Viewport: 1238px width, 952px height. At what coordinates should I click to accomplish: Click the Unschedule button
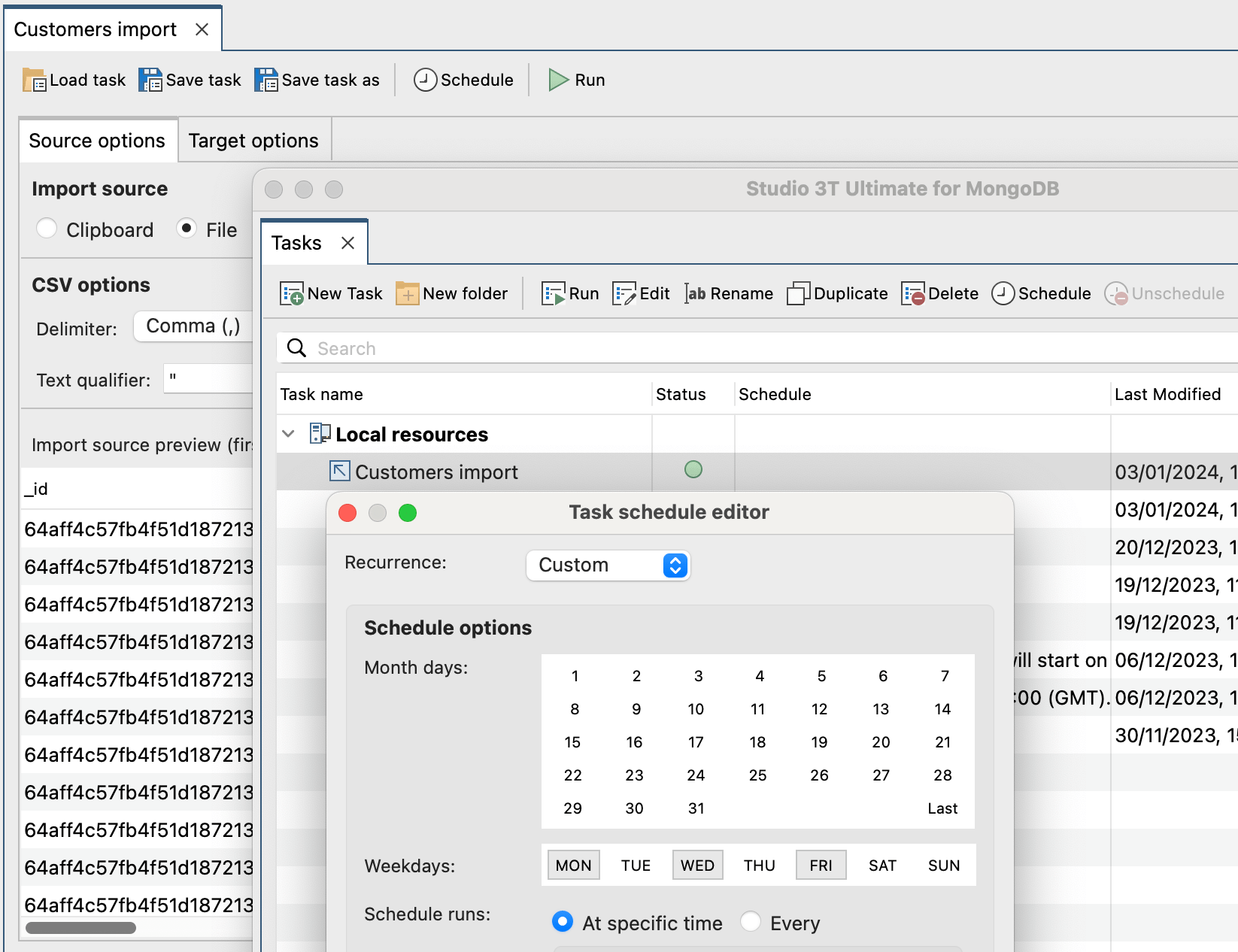click(1164, 293)
